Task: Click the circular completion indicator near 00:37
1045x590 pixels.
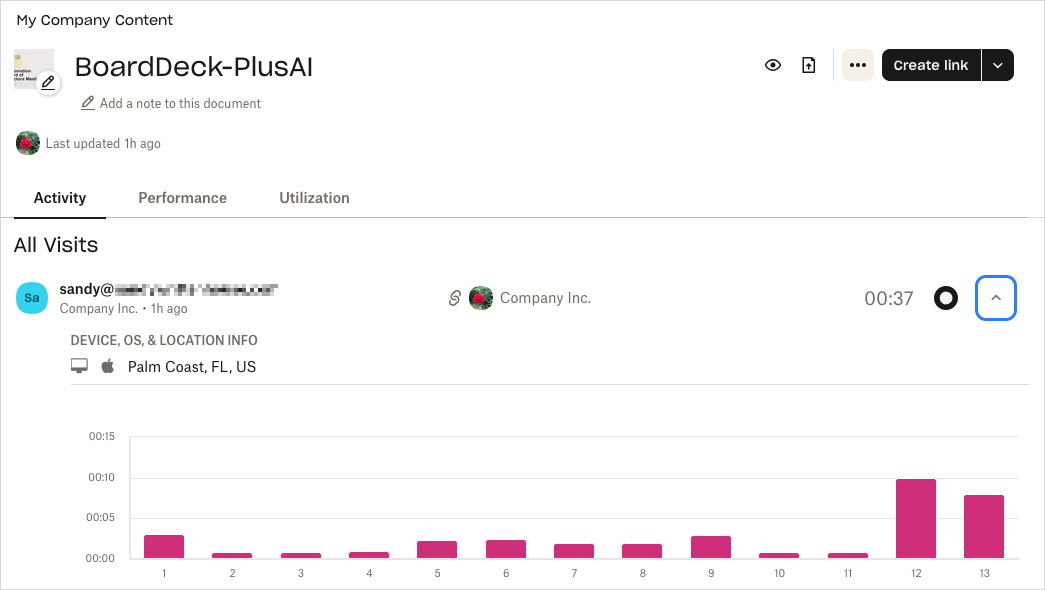Action: [946, 298]
